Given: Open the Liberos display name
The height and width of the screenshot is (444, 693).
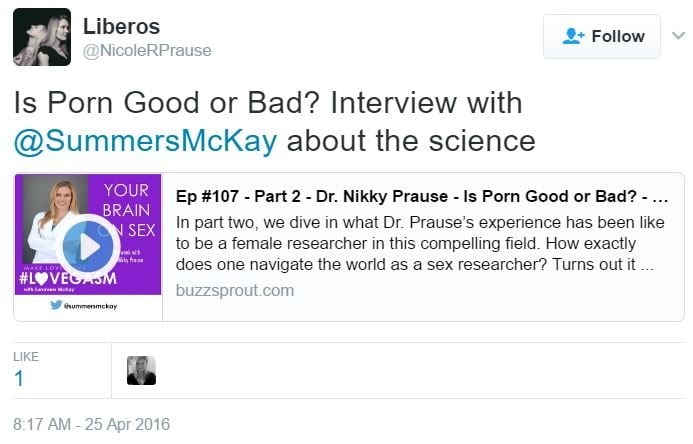Looking at the screenshot, I should (x=121, y=26).
